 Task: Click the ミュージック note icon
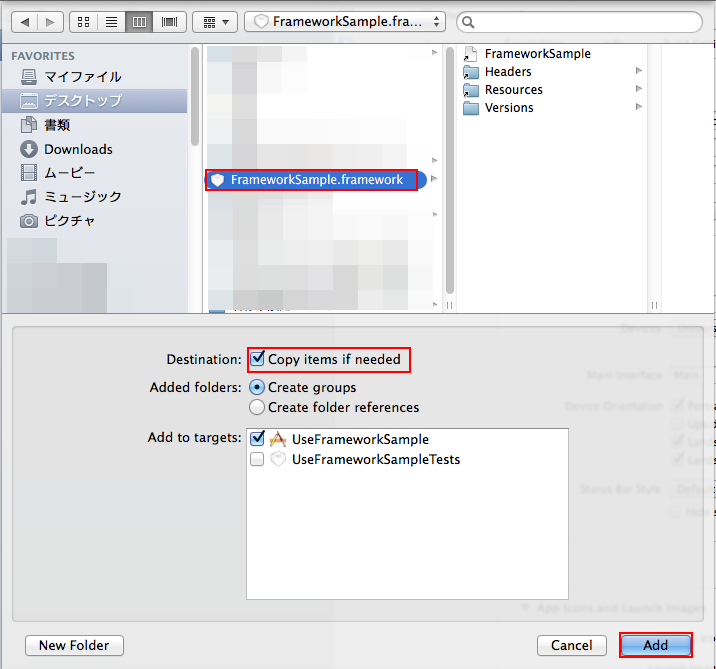tap(29, 197)
